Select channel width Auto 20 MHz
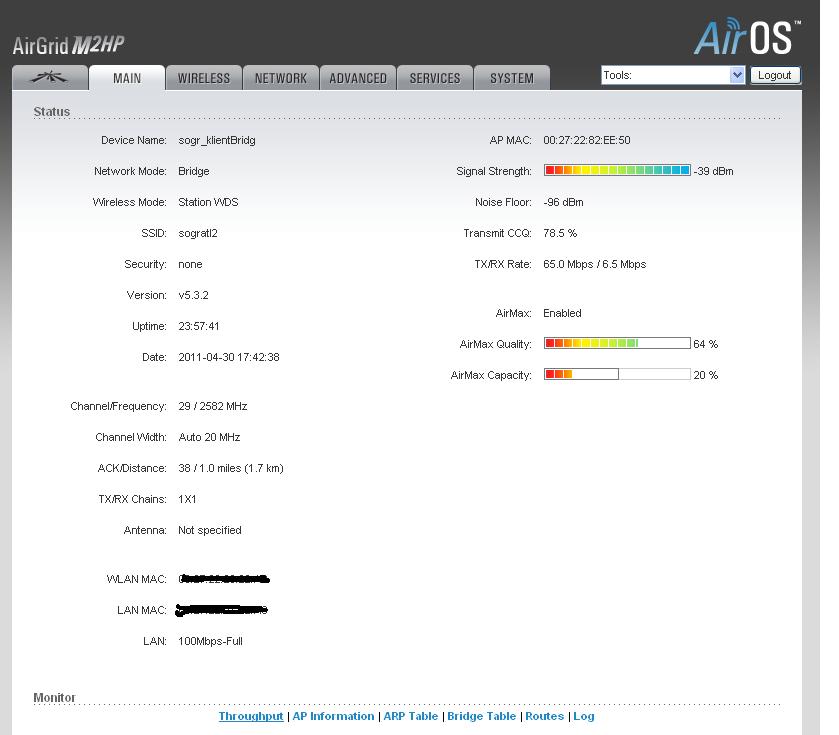The height and width of the screenshot is (735, 839). 209,438
